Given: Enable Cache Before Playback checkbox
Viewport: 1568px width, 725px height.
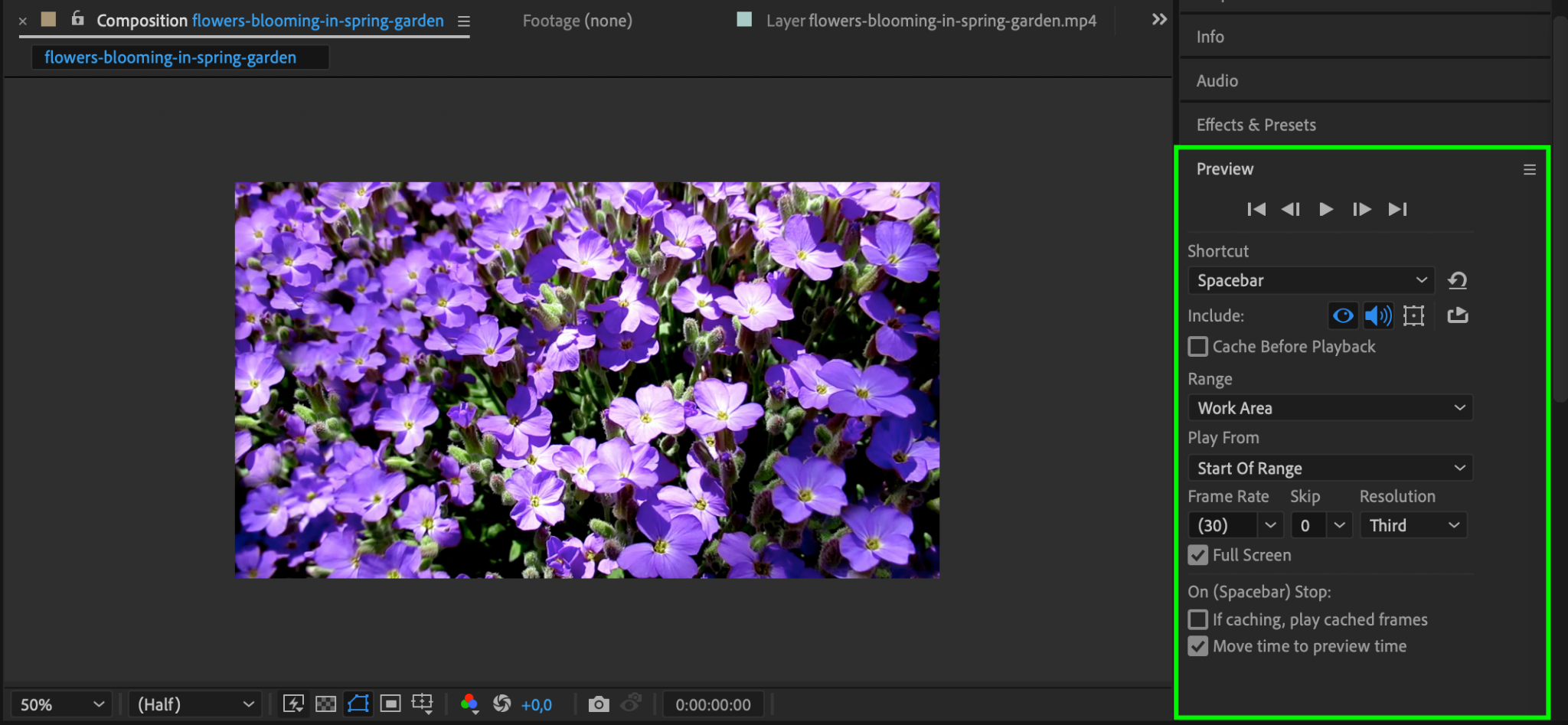Looking at the screenshot, I should tap(1198, 347).
